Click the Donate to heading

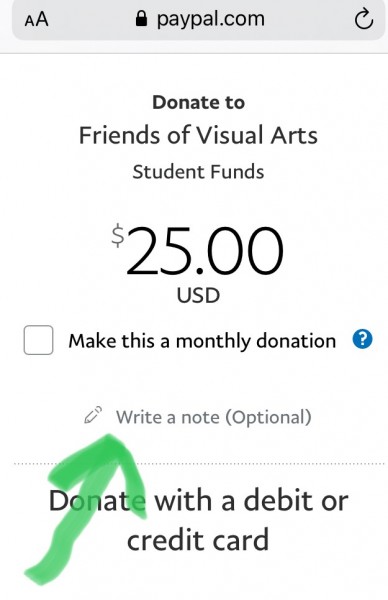[x=198, y=103]
